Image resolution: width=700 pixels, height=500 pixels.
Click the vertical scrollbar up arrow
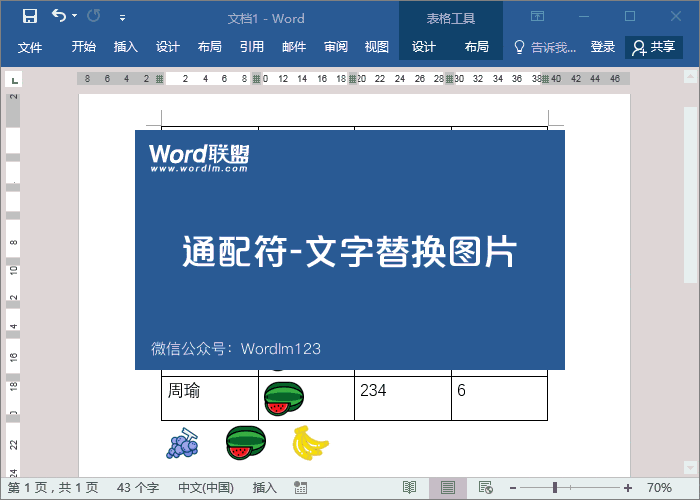690,77
